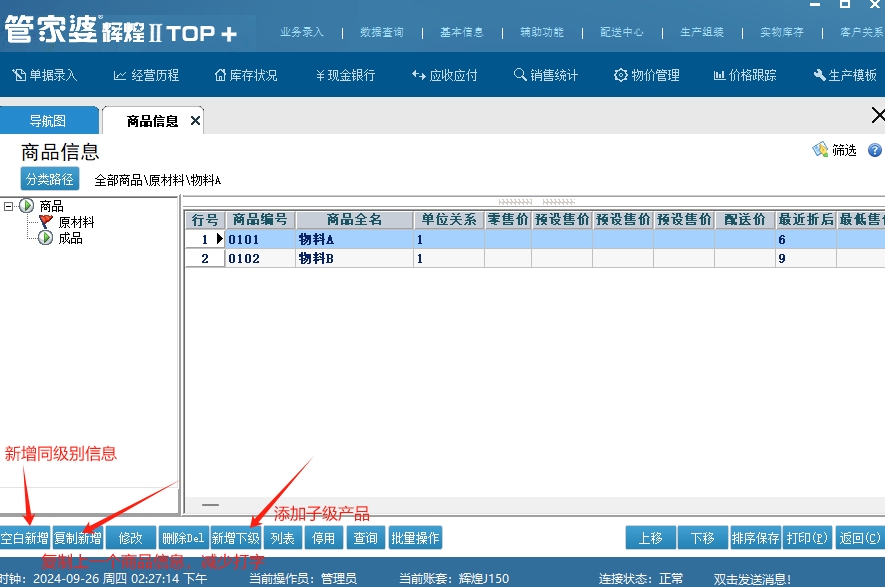885x587 pixels.
Task: Click the 复制新增 button
Action: pos(78,538)
